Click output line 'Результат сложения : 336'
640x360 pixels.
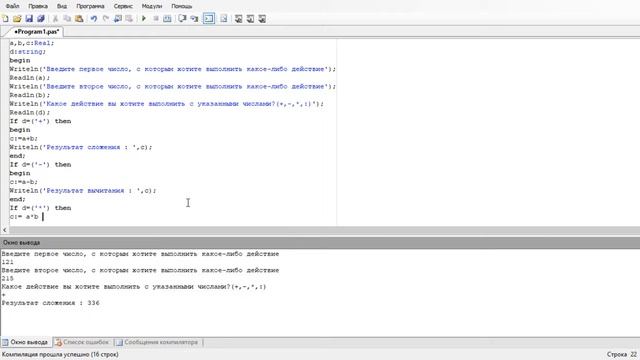51,303
